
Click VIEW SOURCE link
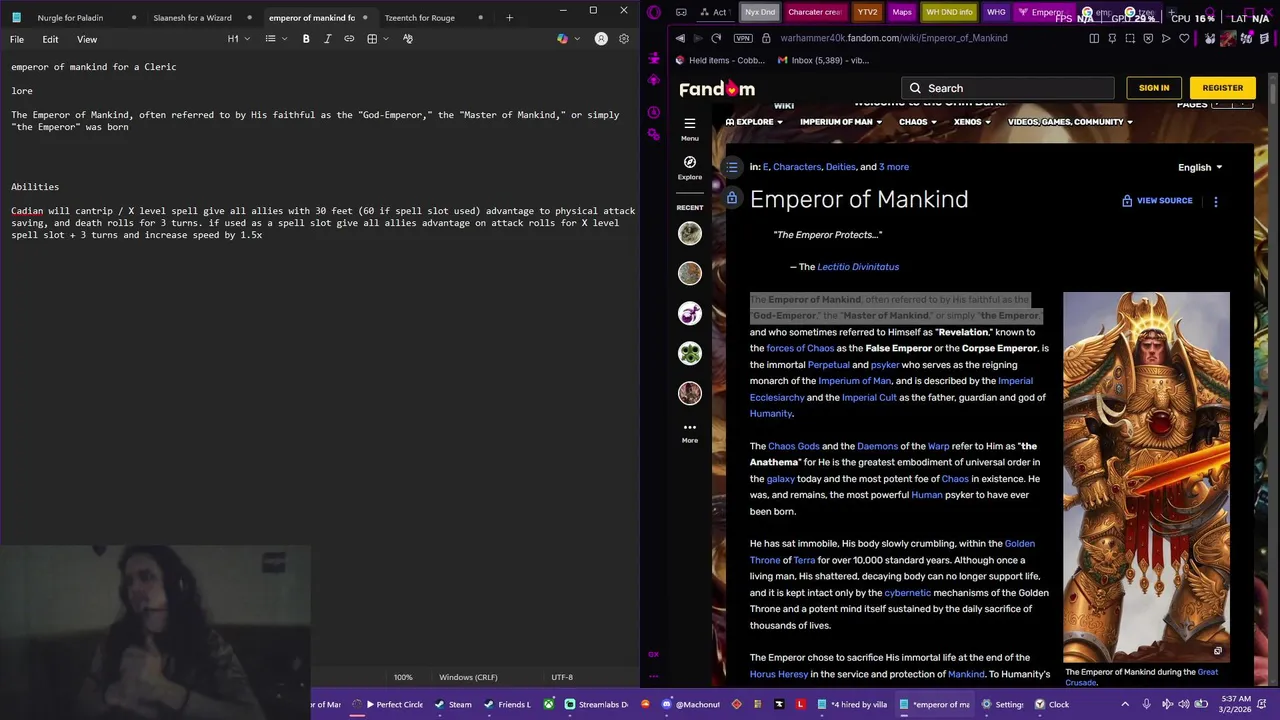pos(1157,201)
